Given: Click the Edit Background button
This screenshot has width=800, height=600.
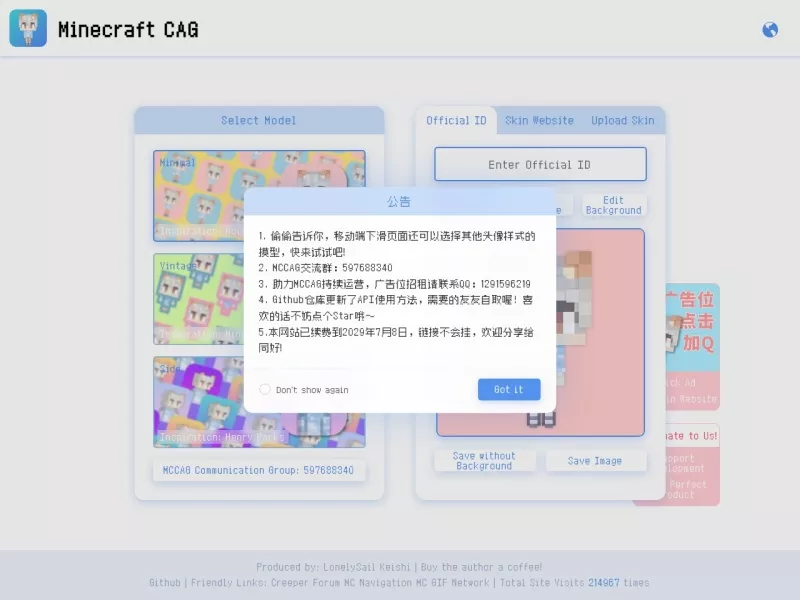Looking at the screenshot, I should [x=613, y=205].
